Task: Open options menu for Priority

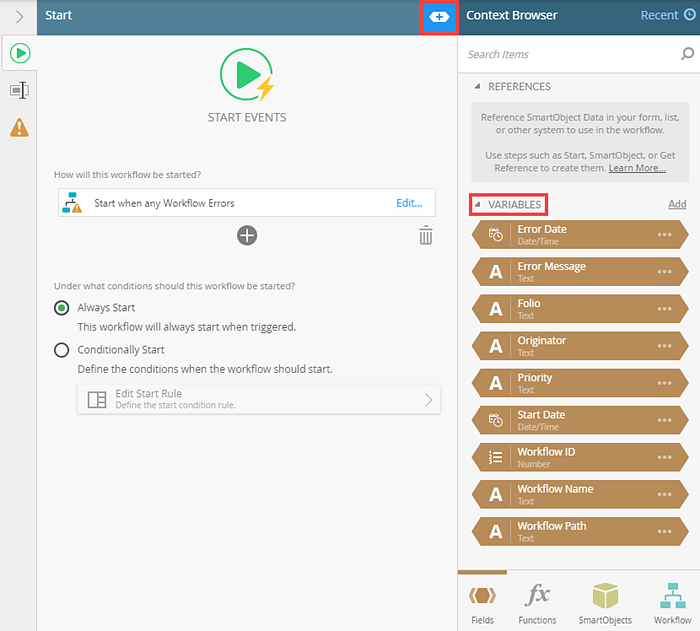Action: [664, 383]
